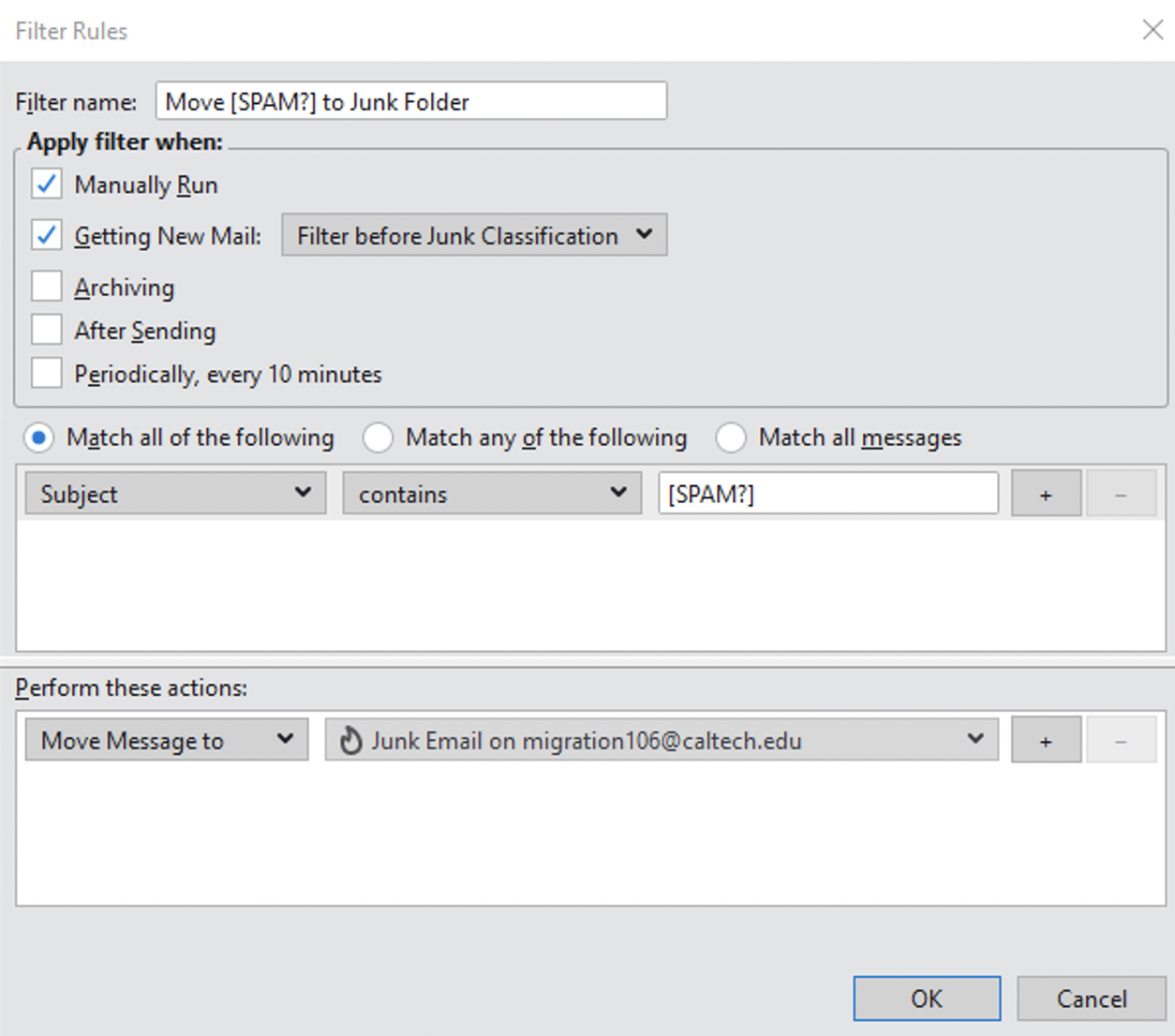Disable the Getting New Mail checkbox

[x=47, y=235]
